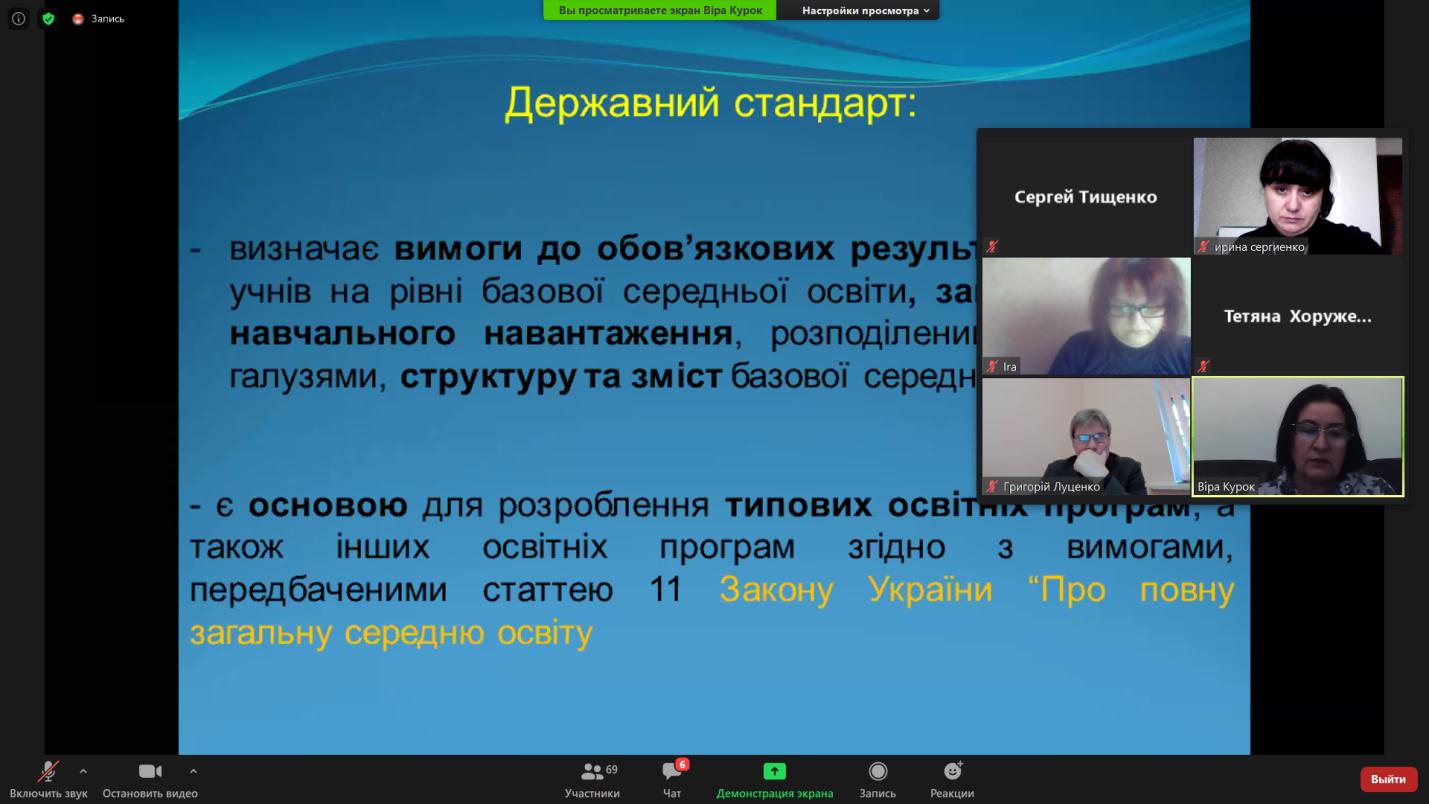1429x804 pixels.
Task: Click the green screen-viewing banner for Віра Курок
Action: pyautogui.click(x=660, y=10)
